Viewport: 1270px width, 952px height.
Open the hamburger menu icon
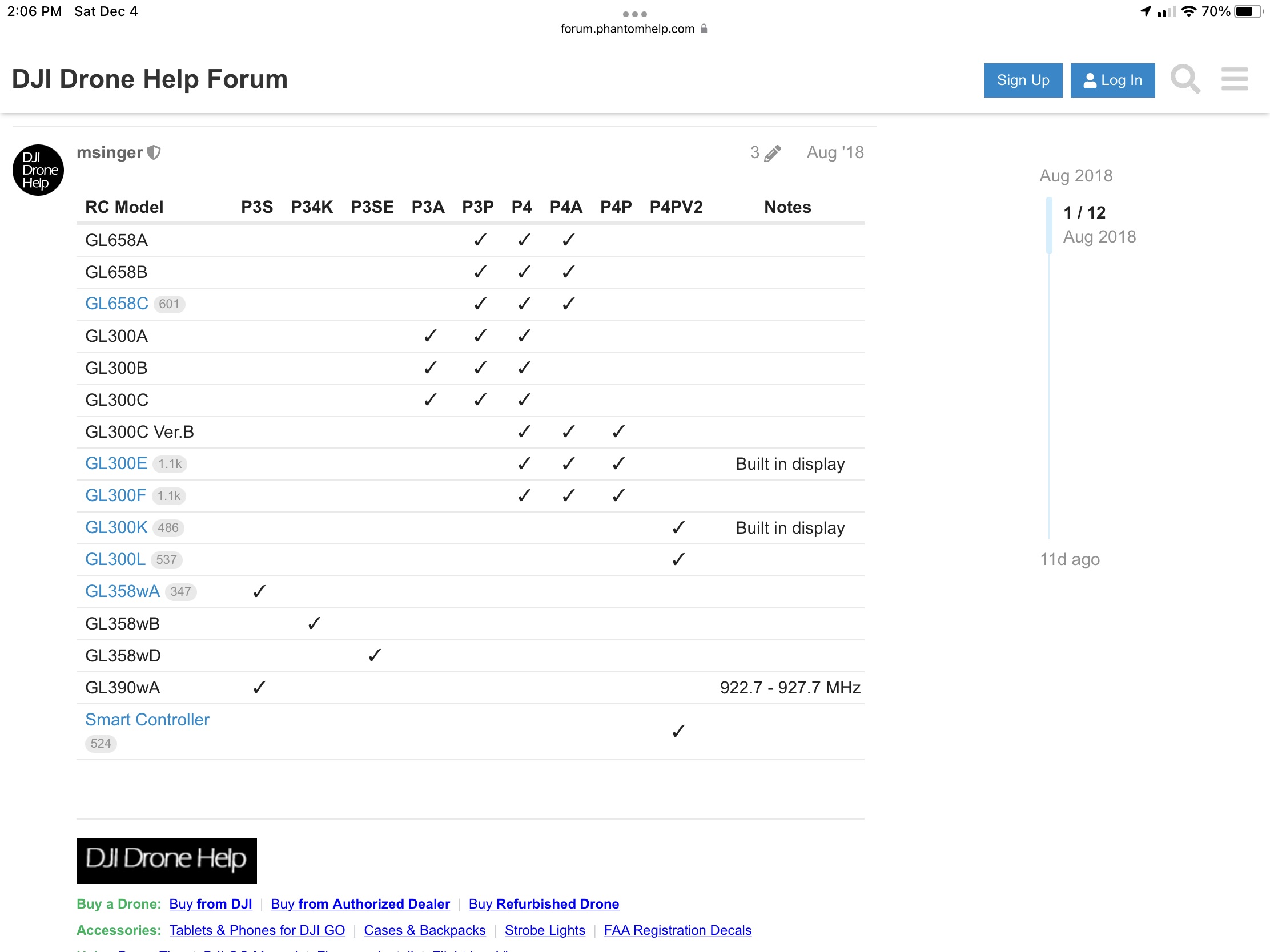1235,79
